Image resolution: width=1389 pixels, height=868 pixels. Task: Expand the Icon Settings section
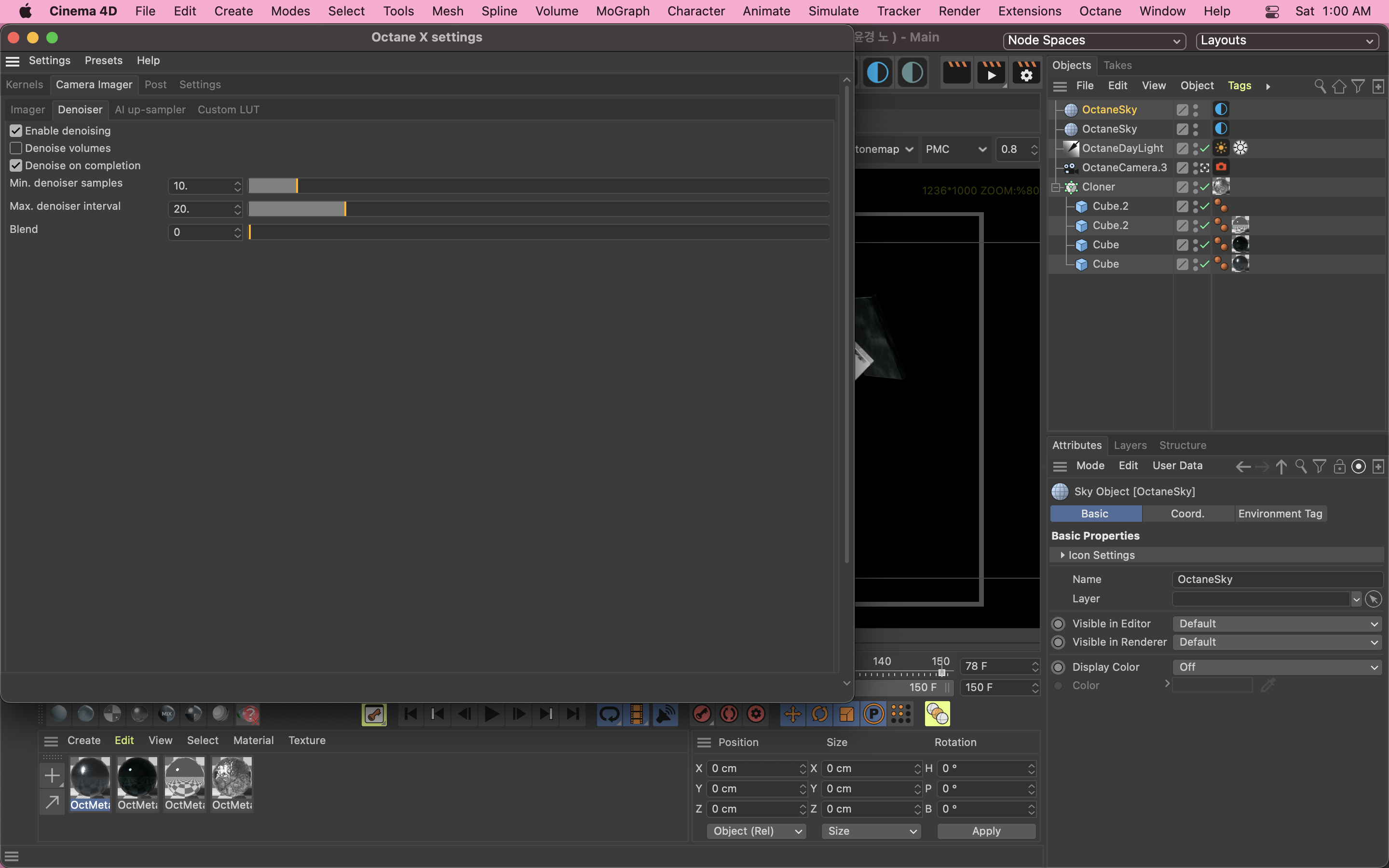(1063, 555)
